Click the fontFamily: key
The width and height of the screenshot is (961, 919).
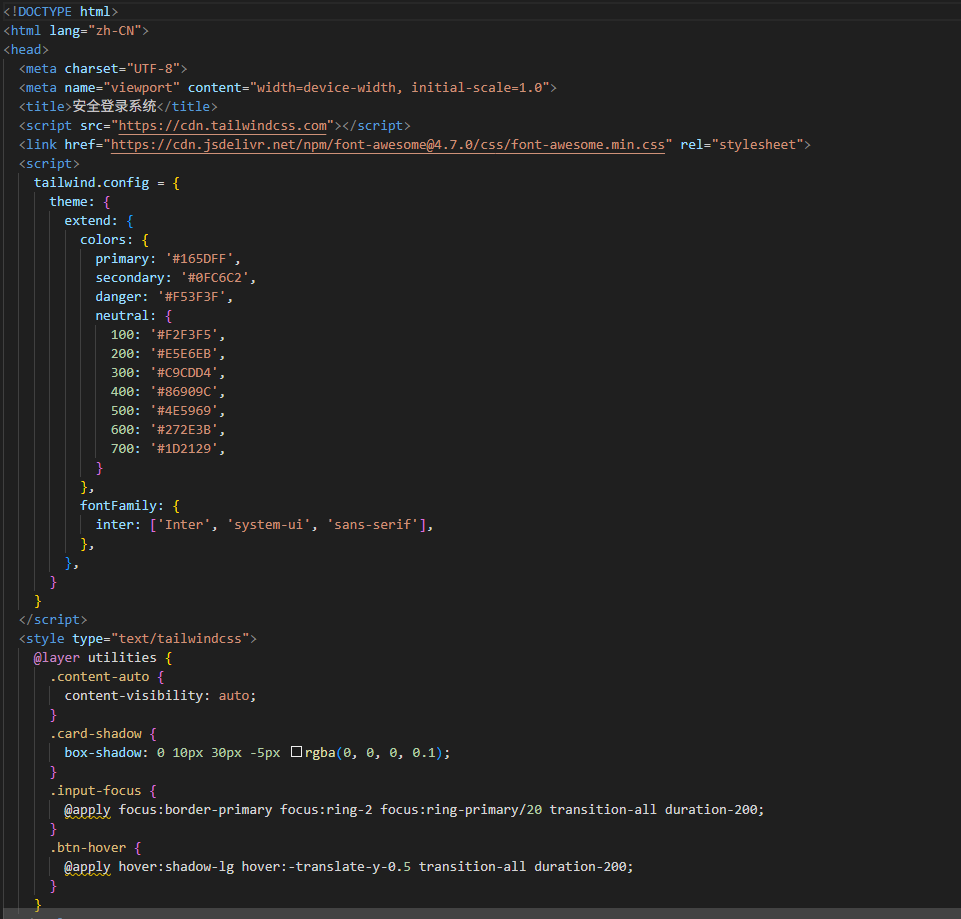tap(122, 506)
